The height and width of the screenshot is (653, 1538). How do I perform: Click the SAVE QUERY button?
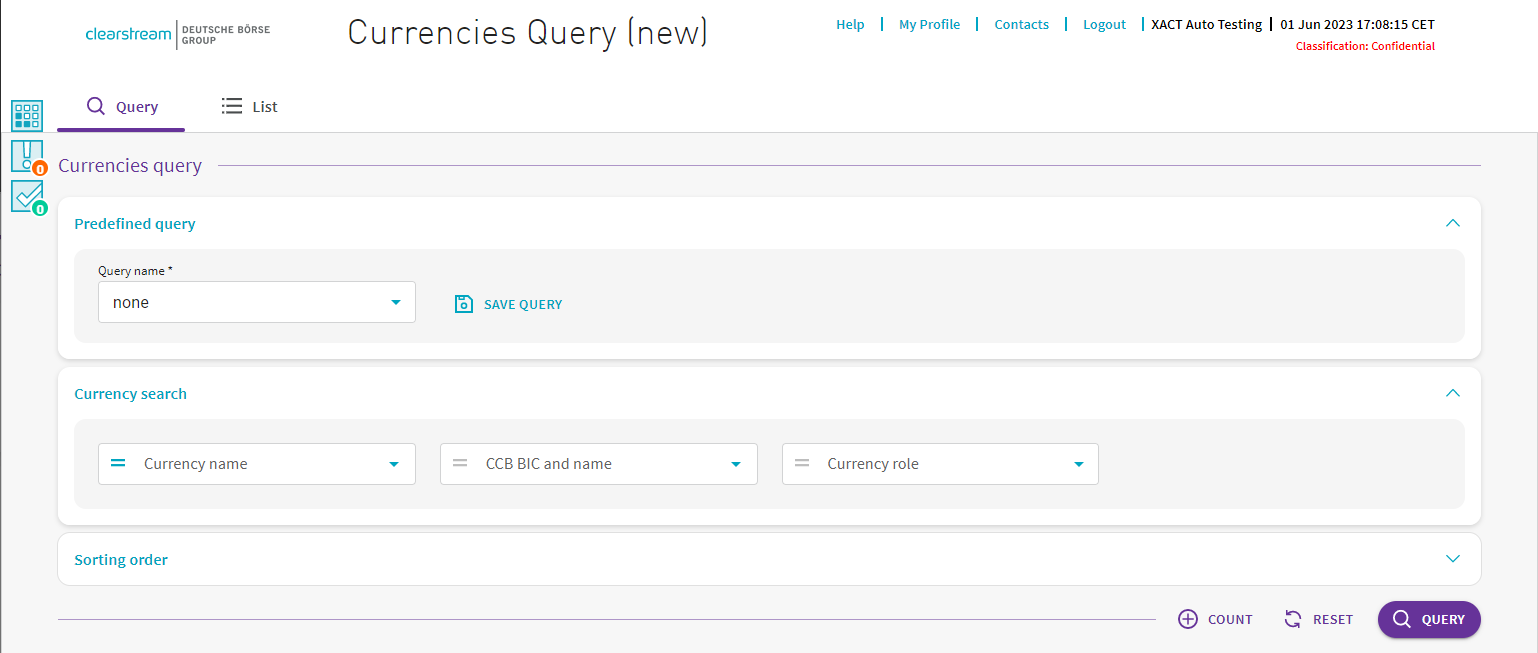pyautogui.click(x=509, y=304)
